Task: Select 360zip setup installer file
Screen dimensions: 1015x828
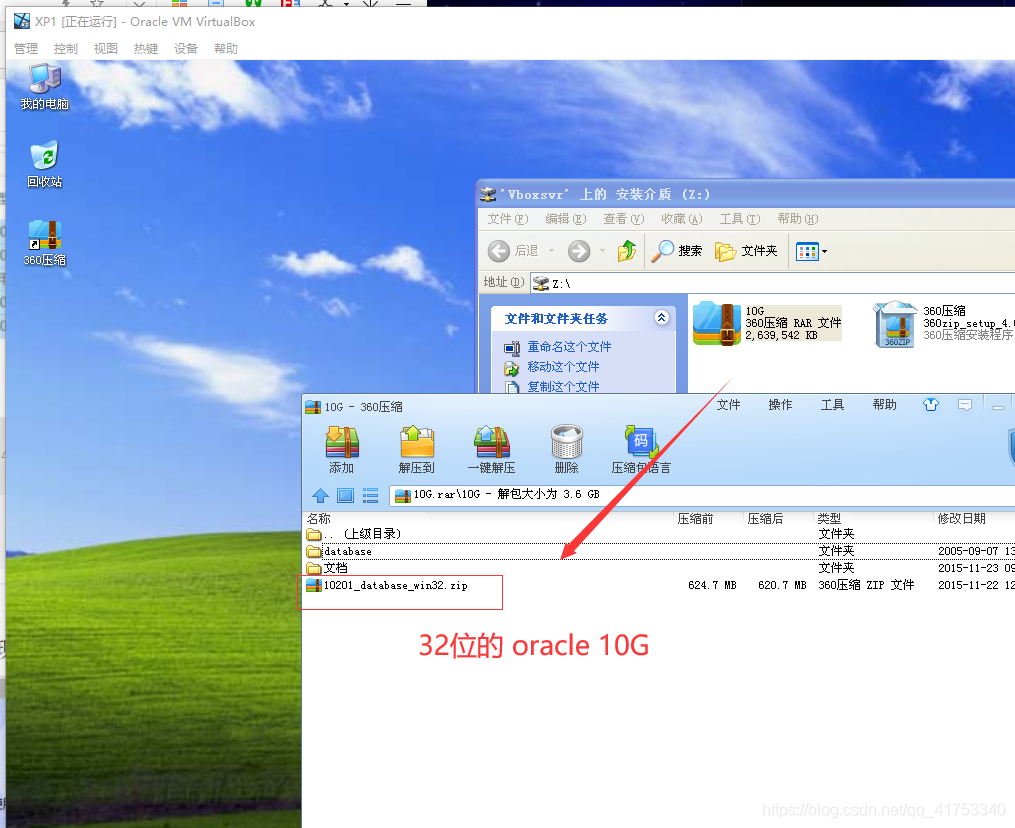Action: (x=943, y=323)
